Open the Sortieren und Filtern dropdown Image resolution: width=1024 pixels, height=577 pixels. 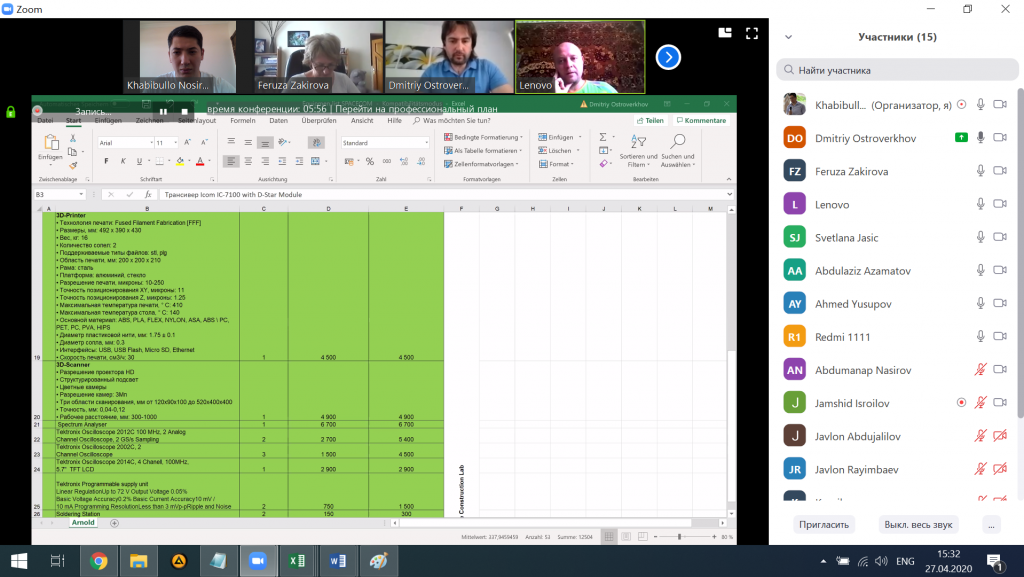pyautogui.click(x=639, y=151)
